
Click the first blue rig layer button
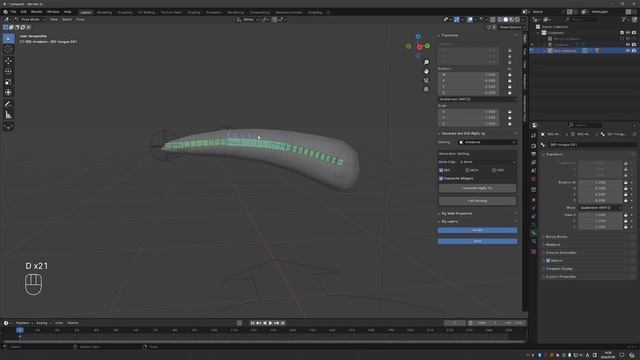[477, 230]
